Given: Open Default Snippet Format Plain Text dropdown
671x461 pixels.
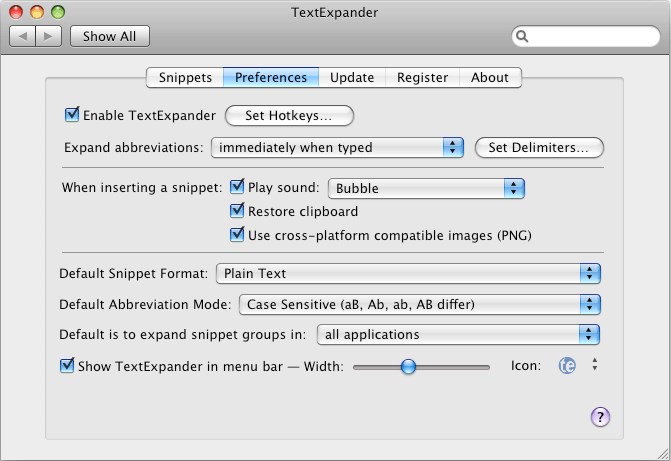Looking at the screenshot, I should point(408,274).
